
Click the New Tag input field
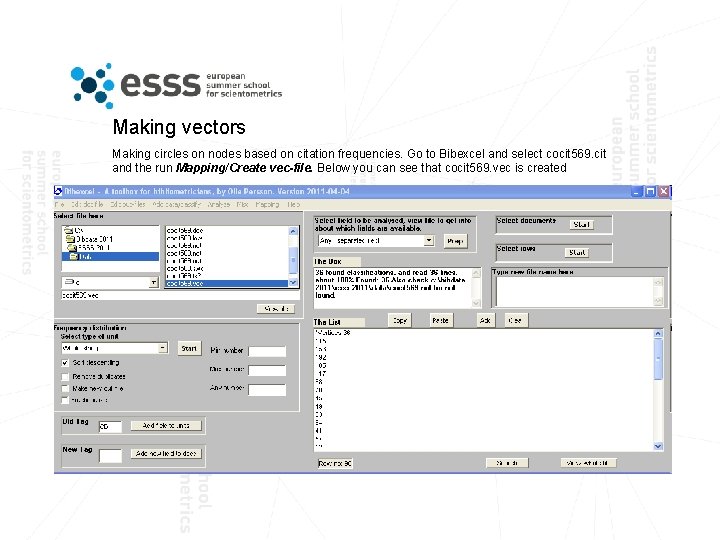[110, 456]
